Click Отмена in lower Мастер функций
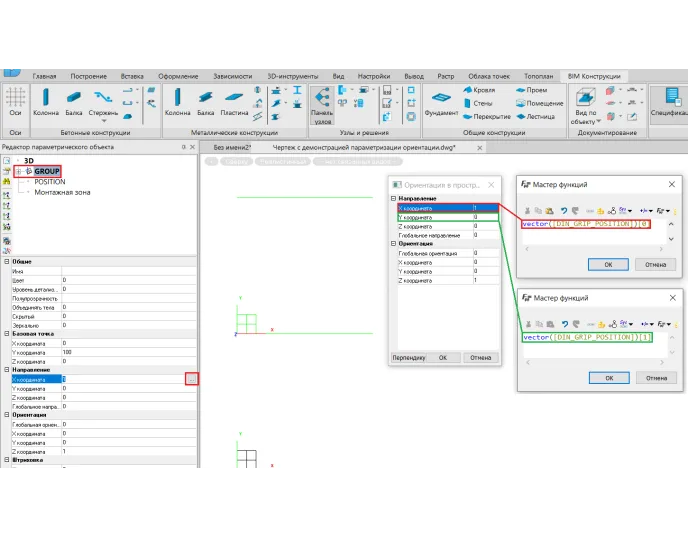 click(656, 378)
